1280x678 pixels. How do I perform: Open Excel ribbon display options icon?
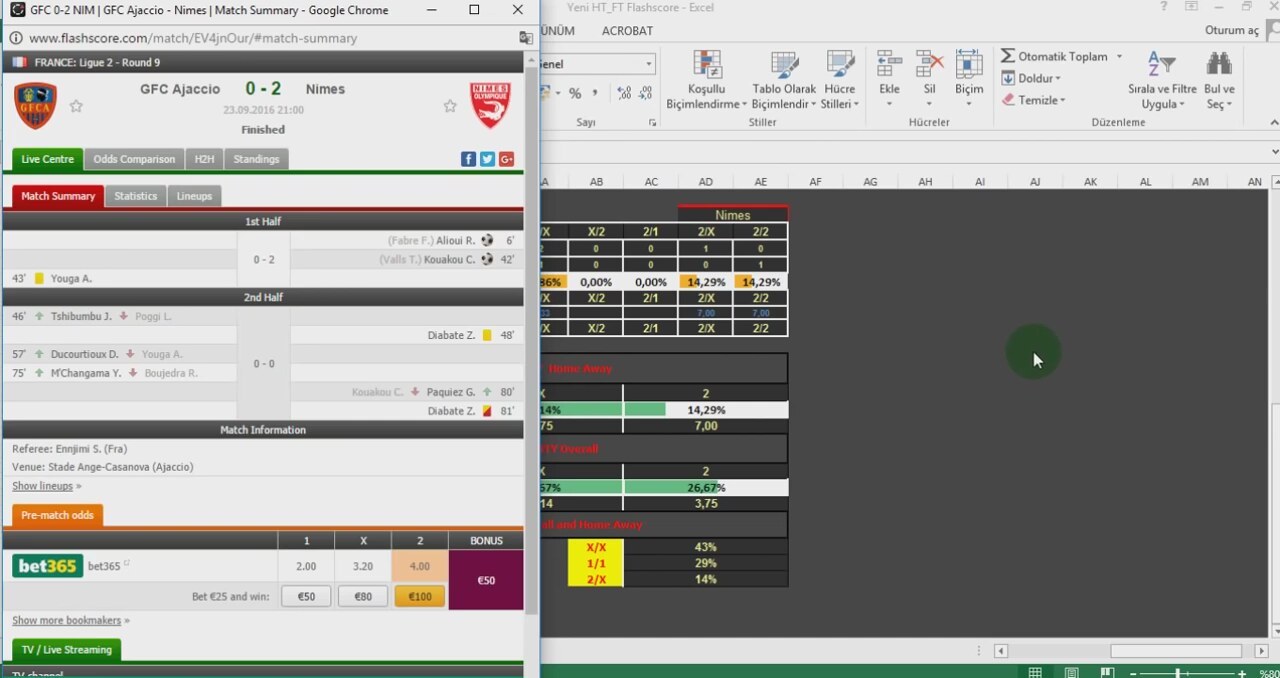click(1191, 7)
